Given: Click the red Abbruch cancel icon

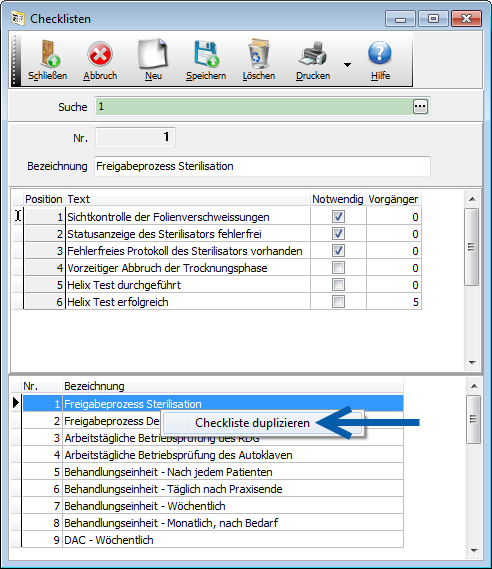Looking at the screenshot, I should point(99,54).
